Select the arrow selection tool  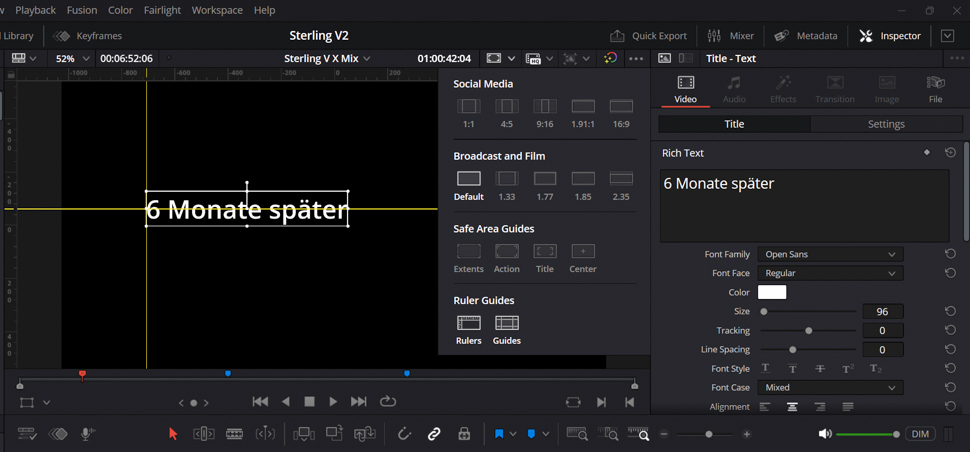point(173,434)
